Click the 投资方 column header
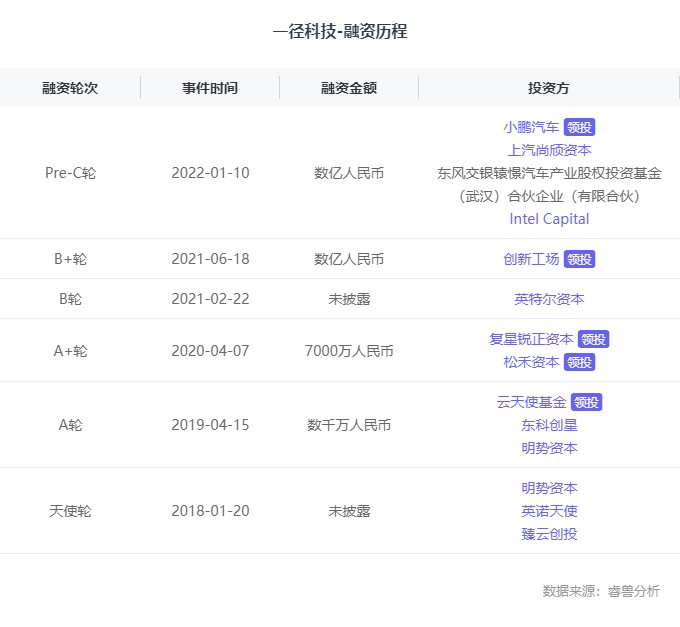This screenshot has width=680, height=627. (x=549, y=88)
